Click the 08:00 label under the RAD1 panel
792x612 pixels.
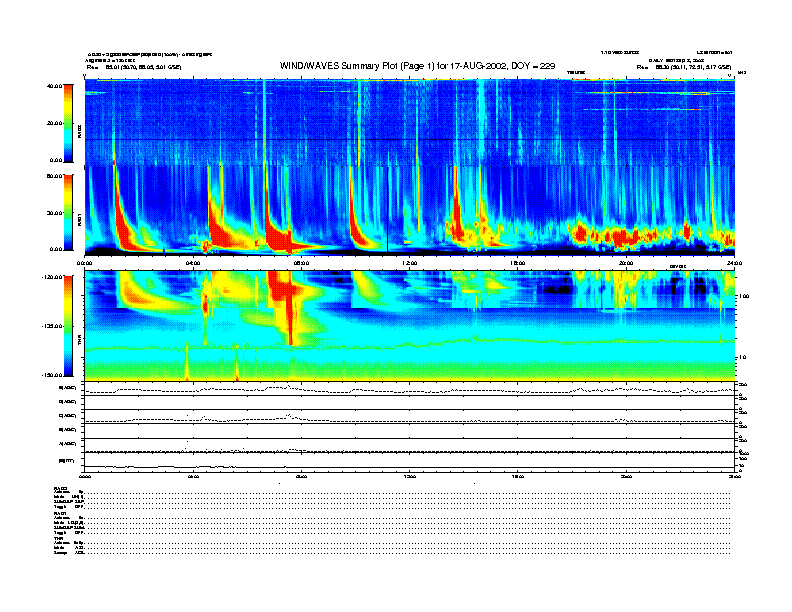point(301,263)
